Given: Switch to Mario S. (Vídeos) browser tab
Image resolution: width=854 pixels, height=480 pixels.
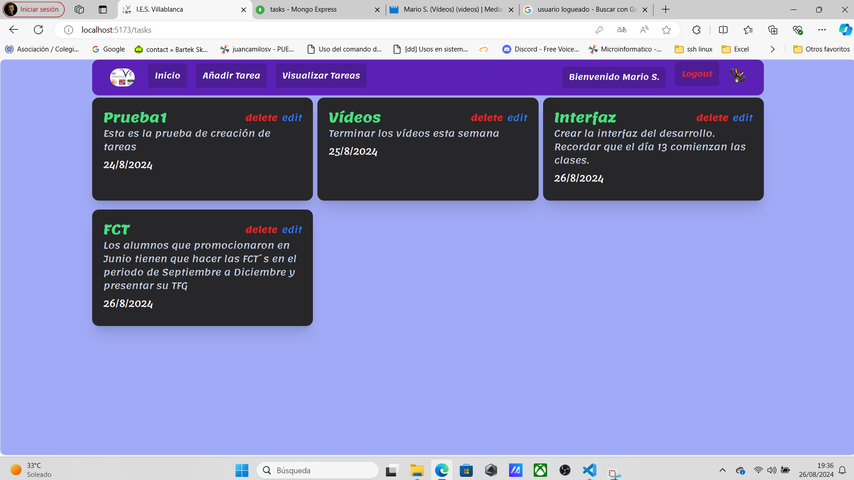Looking at the screenshot, I should pyautogui.click(x=452, y=9).
